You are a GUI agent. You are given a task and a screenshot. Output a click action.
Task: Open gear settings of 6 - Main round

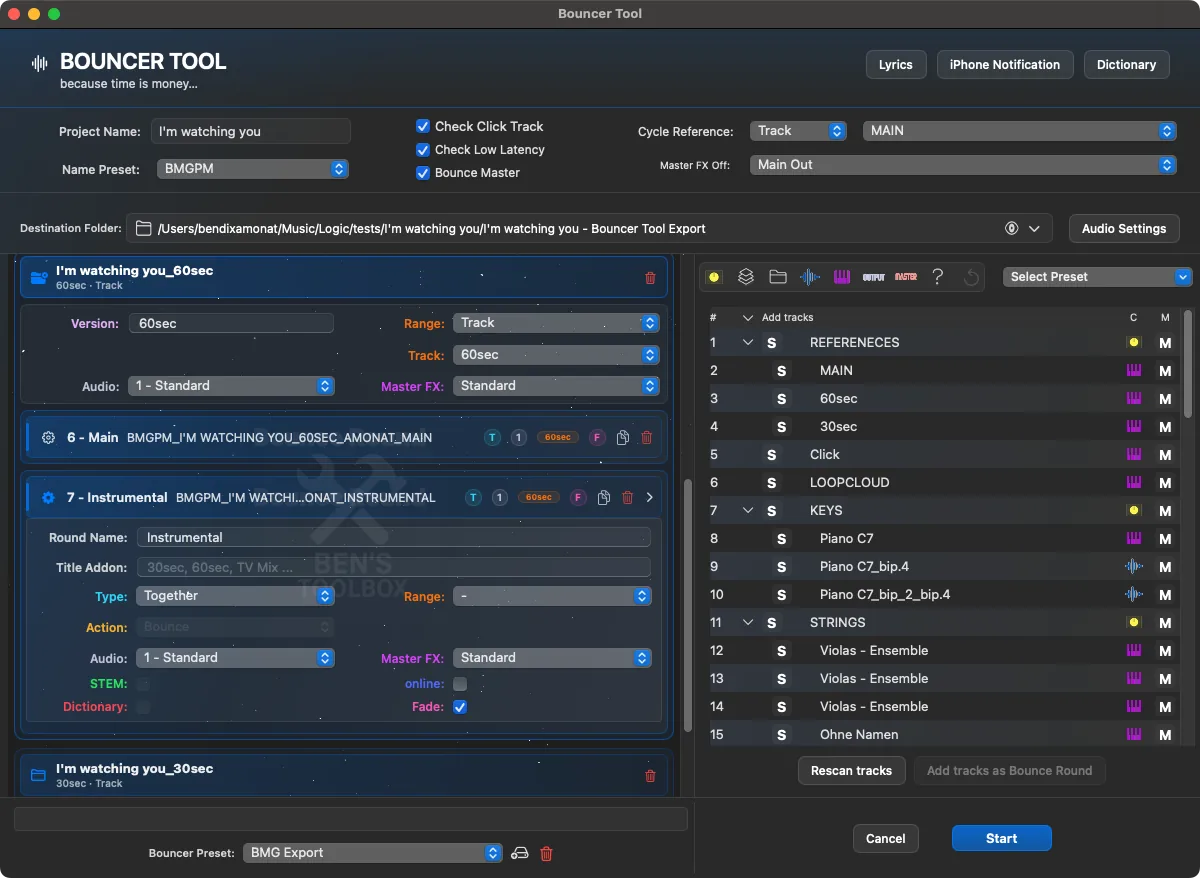tap(48, 438)
